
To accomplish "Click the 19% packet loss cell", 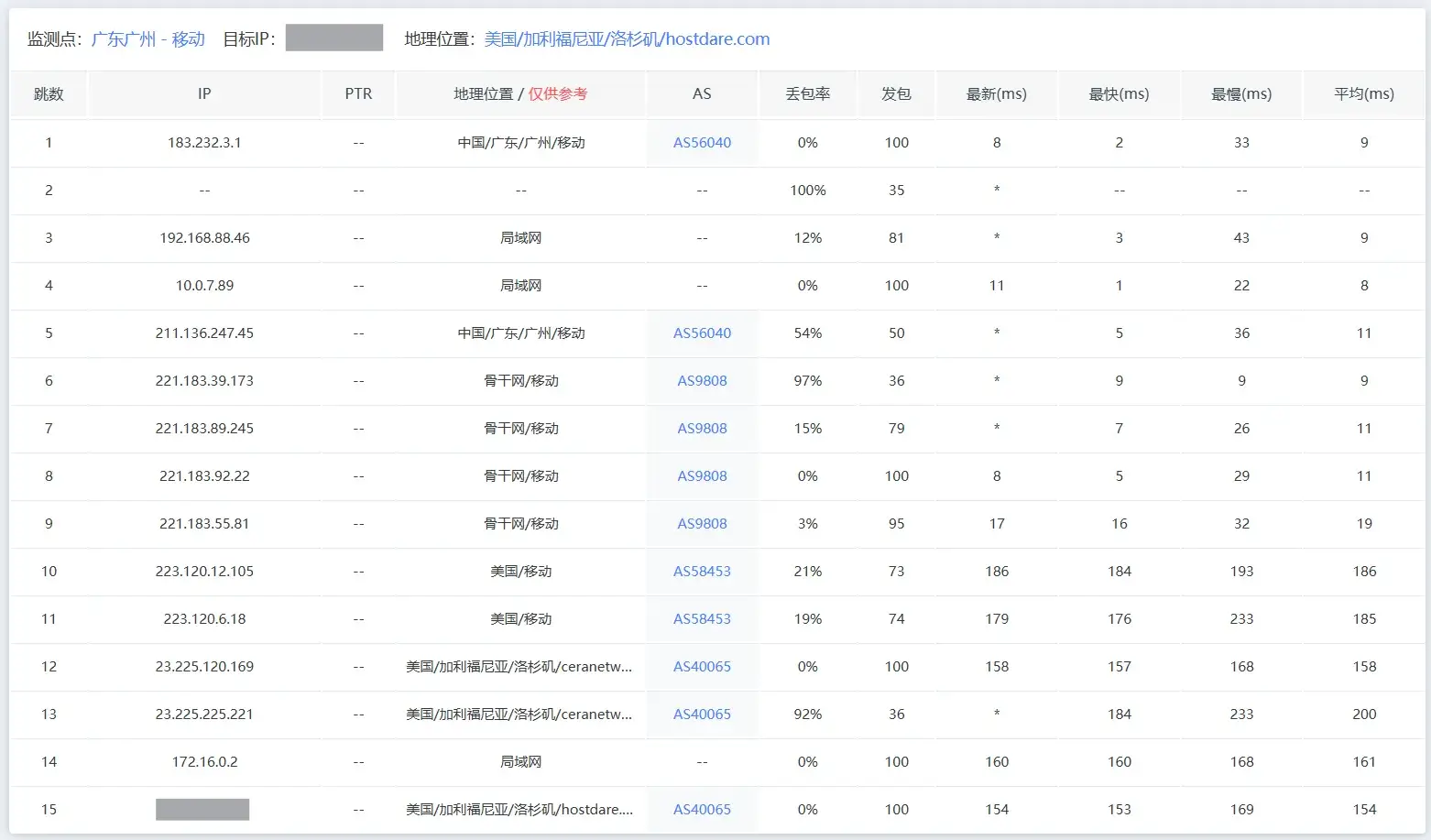I will coord(807,619).
